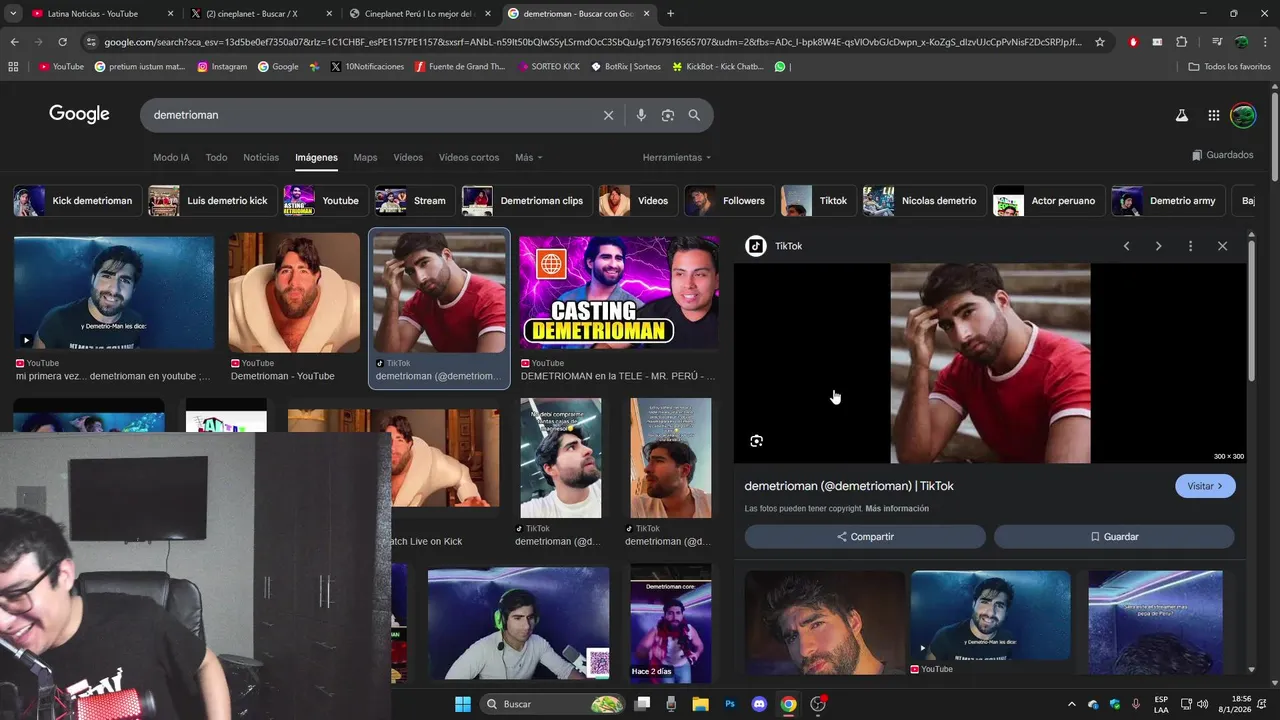Open YouTube bookmark
The width and height of the screenshot is (1280, 720).
(x=61, y=67)
